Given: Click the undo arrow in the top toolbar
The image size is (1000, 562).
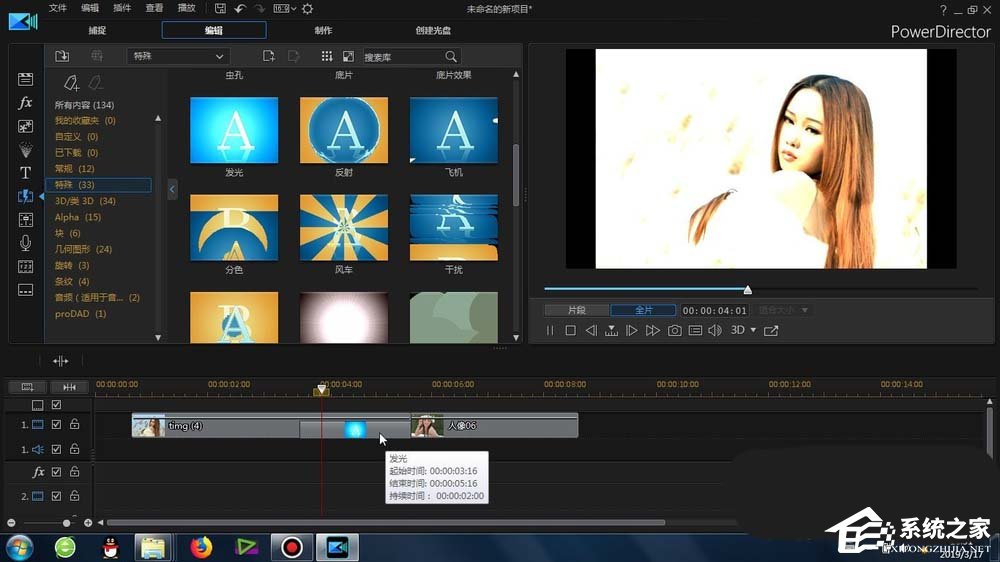Looking at the screenshot, I should [240, 9].
